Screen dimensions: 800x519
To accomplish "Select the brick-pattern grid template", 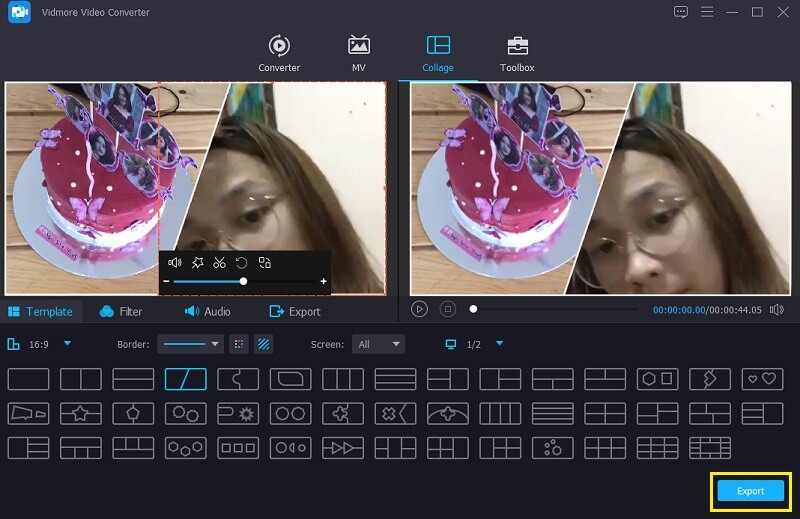I will coord(710,448).
